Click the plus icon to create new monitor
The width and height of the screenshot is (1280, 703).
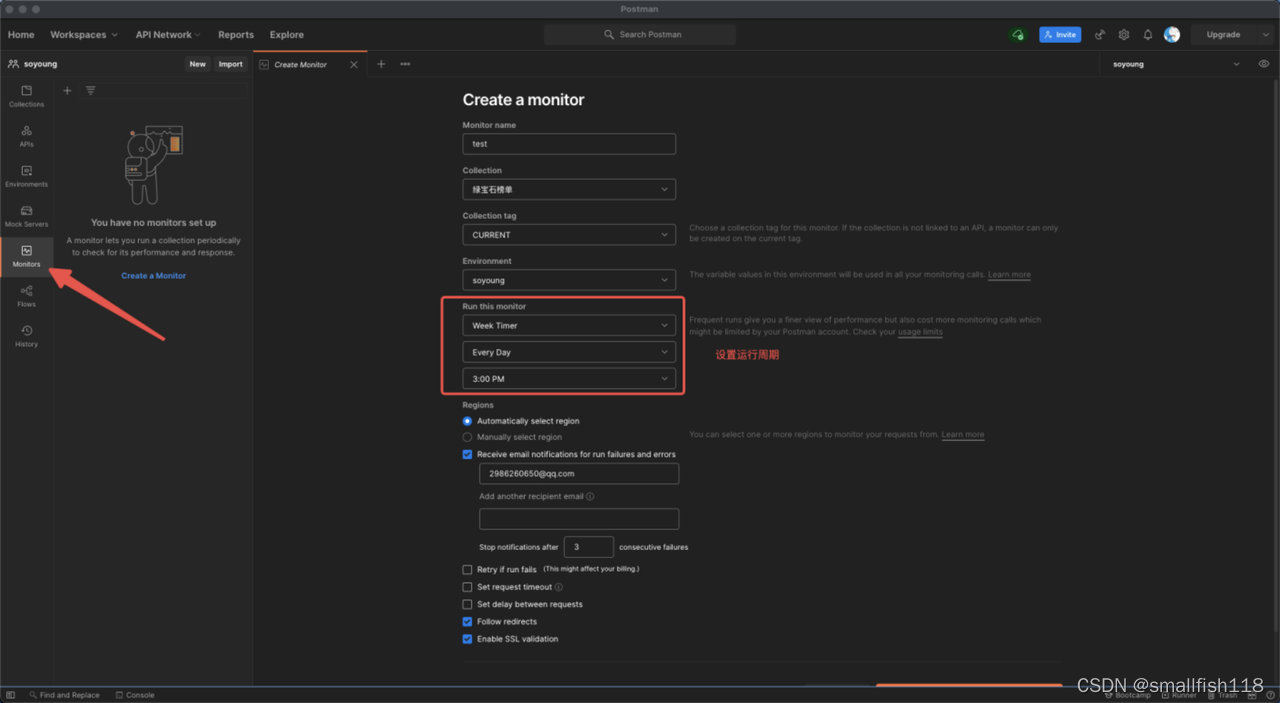67,91
